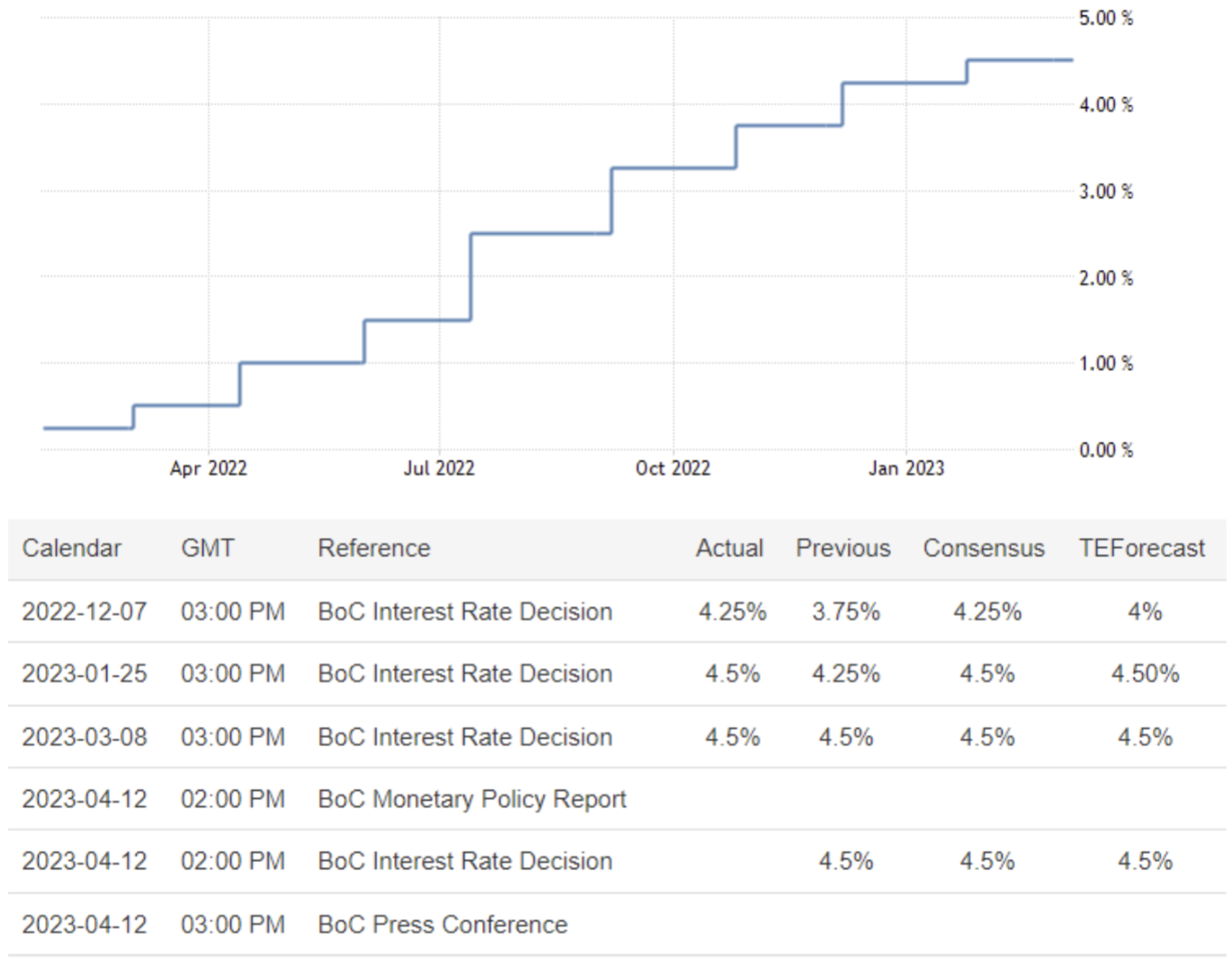The width and height of the screenshot is (1232, 962).
Task: Click the Apr 2022 axis label
Action: pos(209,468)
